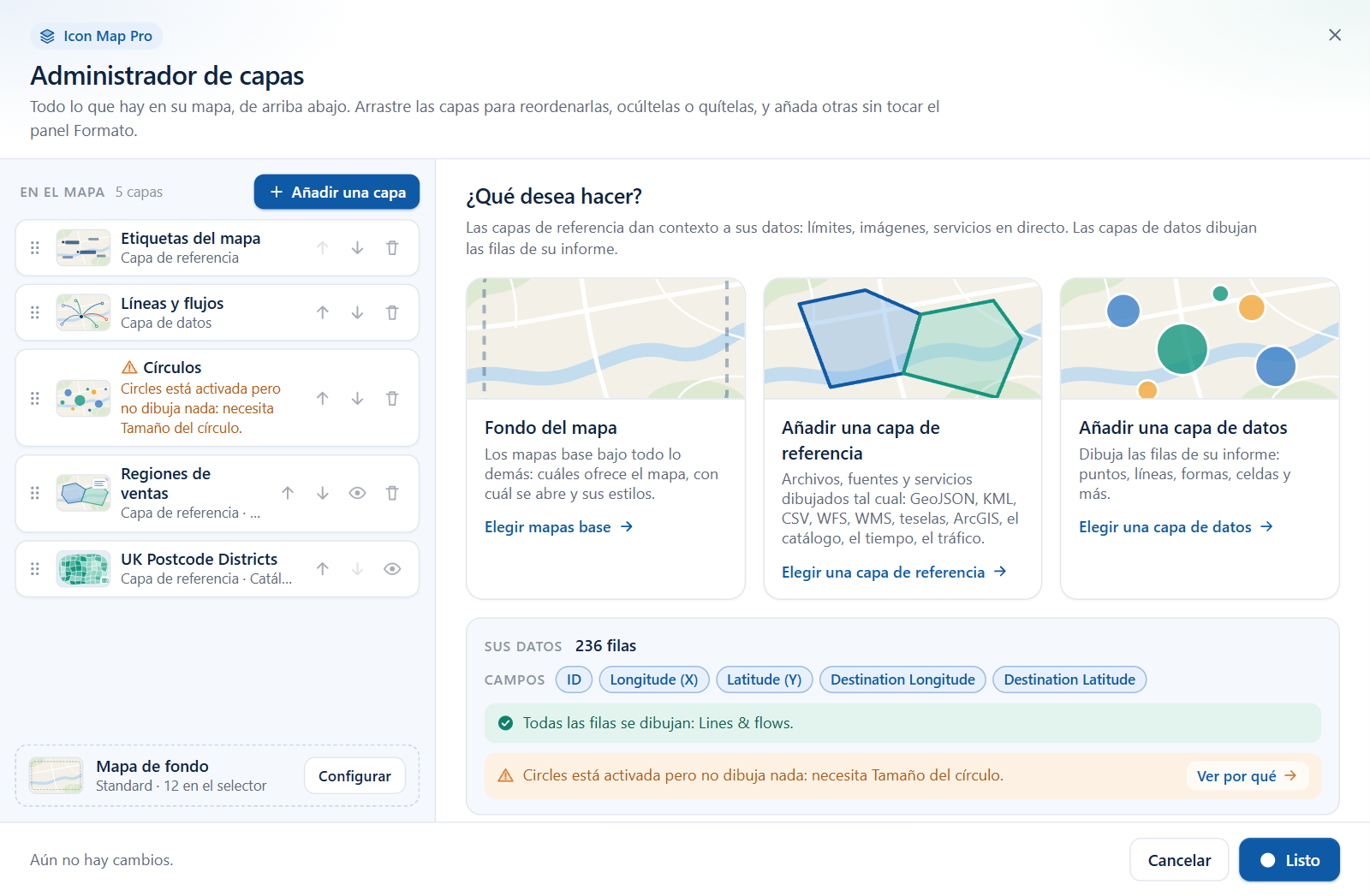Select the Círculos layer warning title
This screenshot has width=1370, height=896.
172,367
